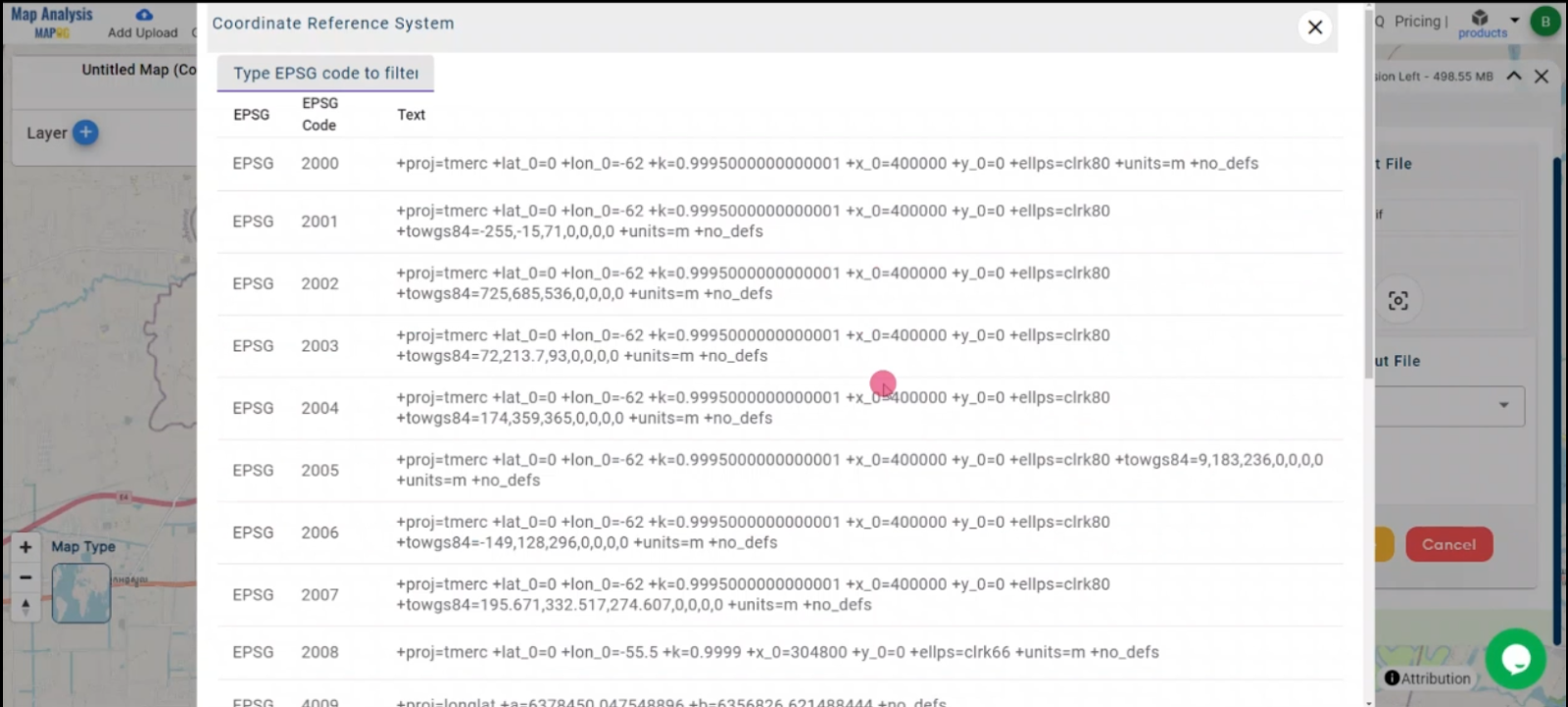
Task: Expand the account dropdown arrow
Action: click(x=1514, y=20)
